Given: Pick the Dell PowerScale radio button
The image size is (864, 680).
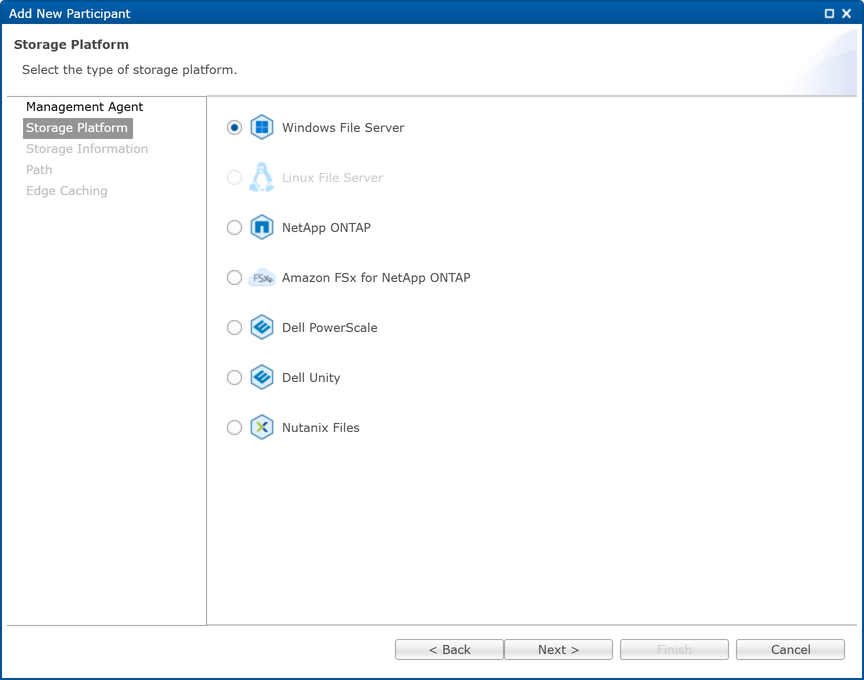Looking at the screenshot, I should click(234, 327).
